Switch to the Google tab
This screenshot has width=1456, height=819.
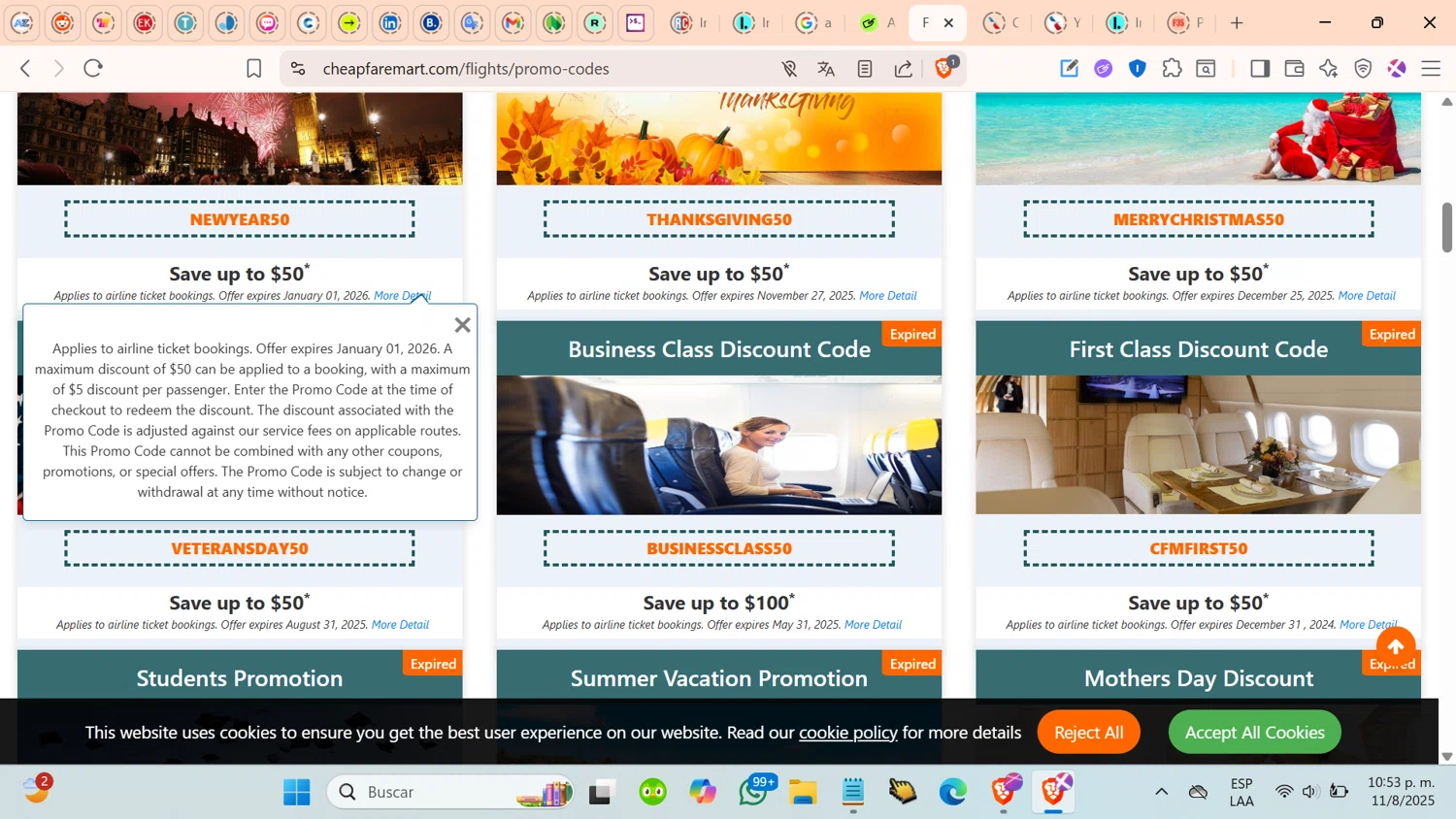click(813, 23)
